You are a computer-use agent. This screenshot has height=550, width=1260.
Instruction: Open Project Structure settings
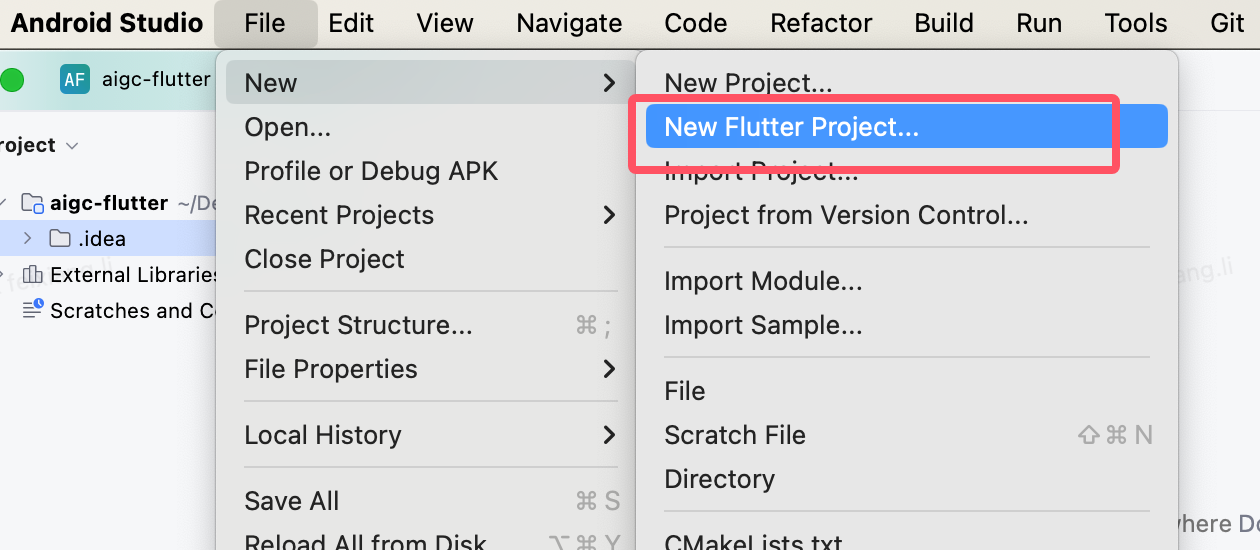pos(431,325)
